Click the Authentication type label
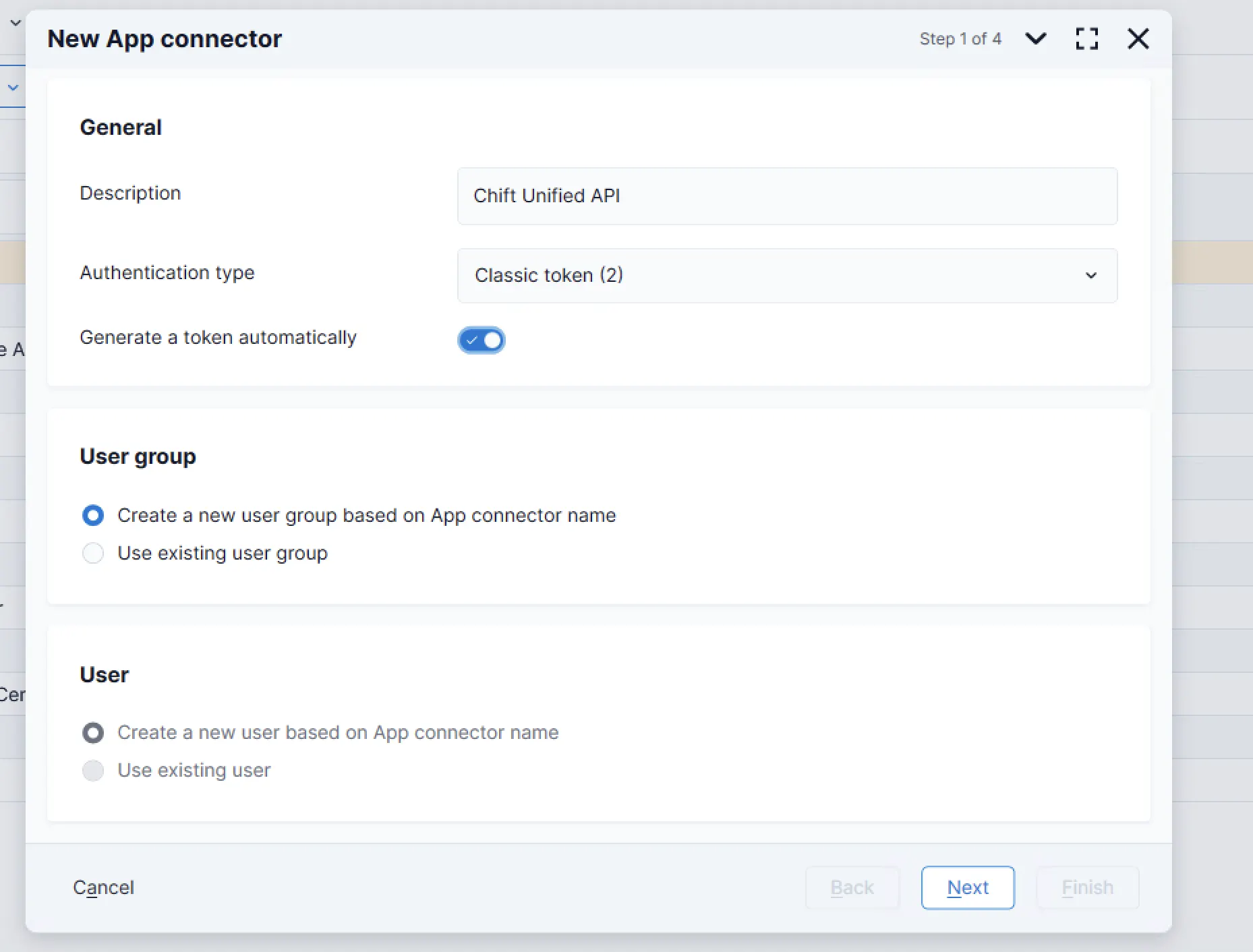 [167, 272]
